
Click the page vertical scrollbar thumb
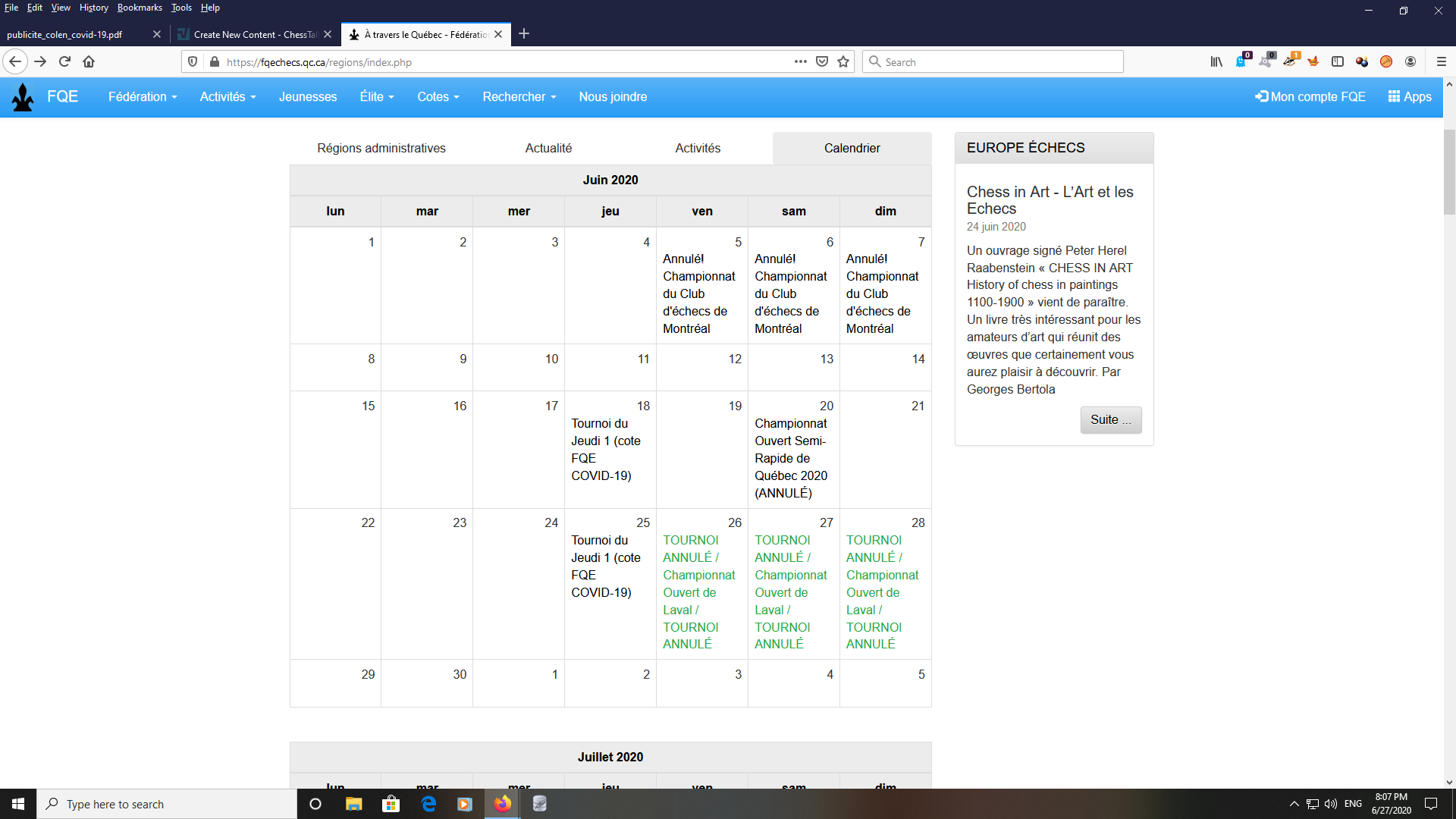(1449, 171)
